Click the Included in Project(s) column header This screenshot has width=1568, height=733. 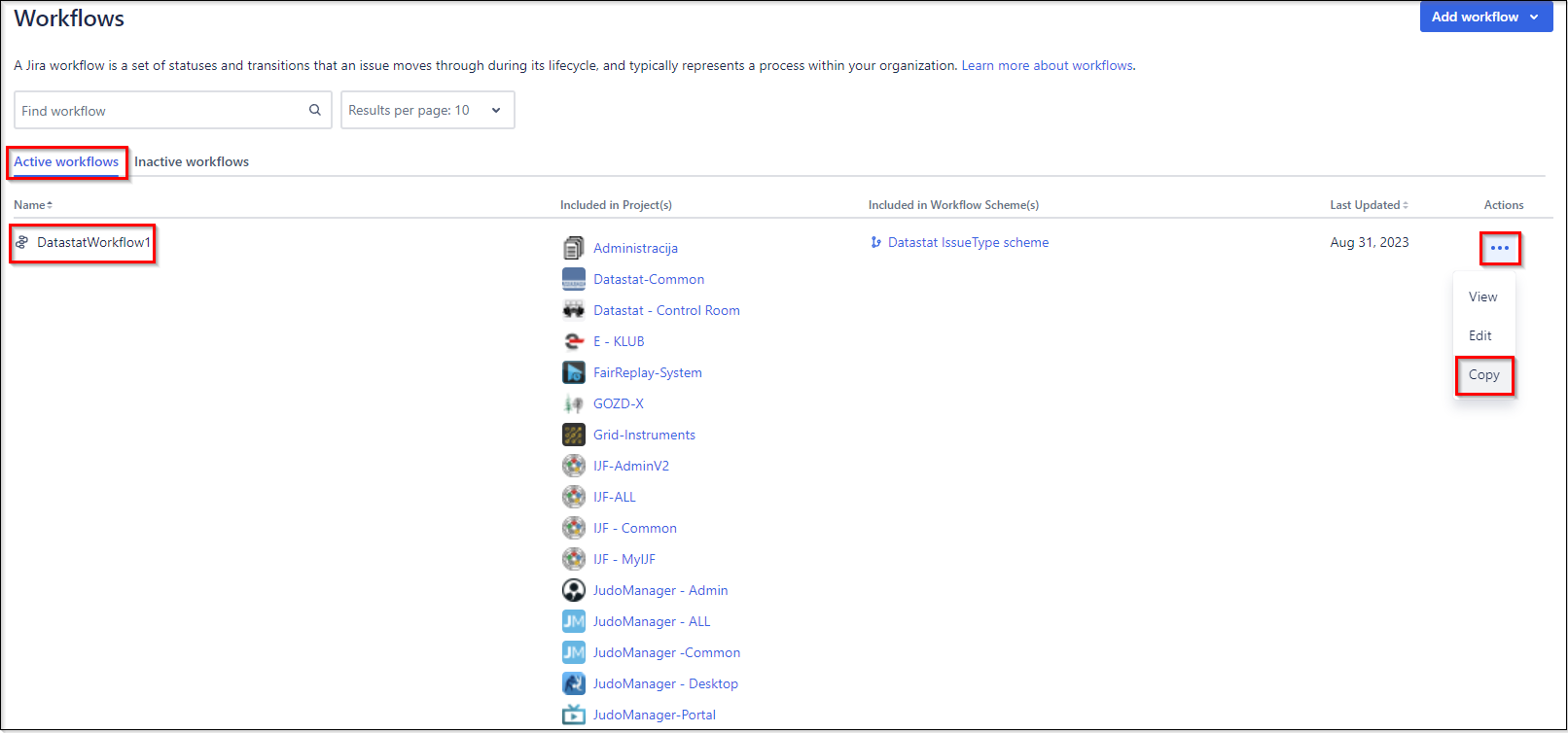pyautogui.click(x=616, y=205)
